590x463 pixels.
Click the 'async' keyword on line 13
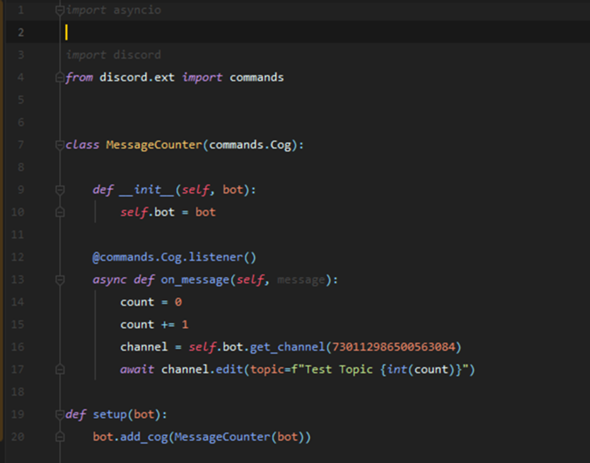pos(109,280)
